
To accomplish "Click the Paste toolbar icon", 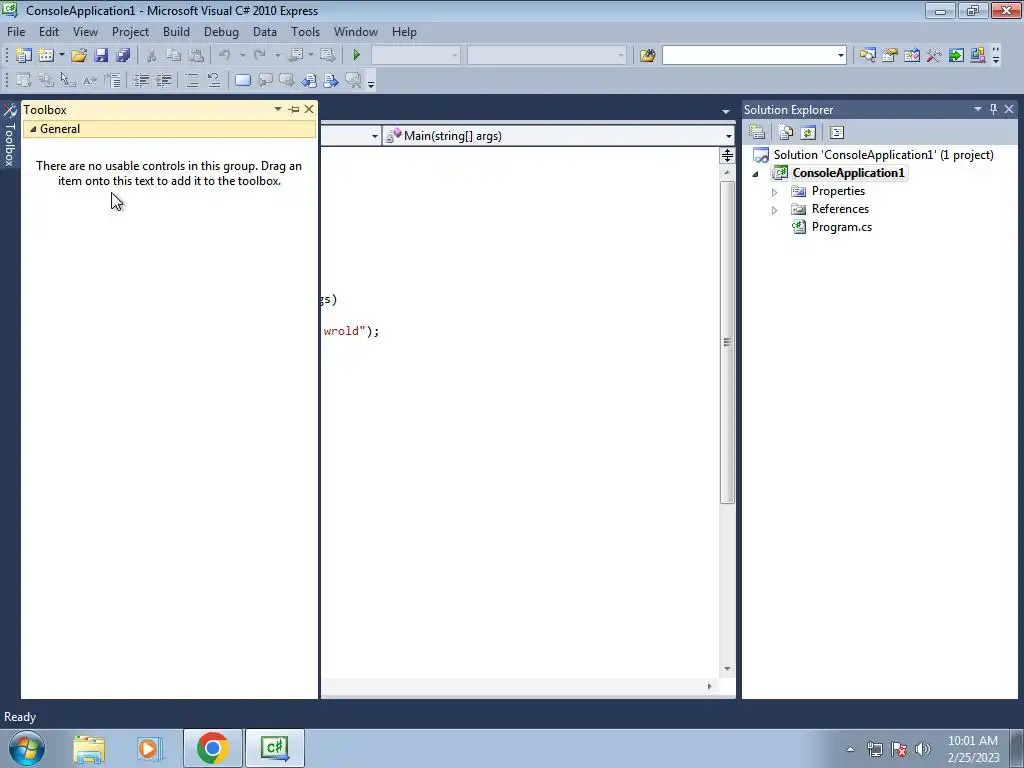I will [195, 56].
